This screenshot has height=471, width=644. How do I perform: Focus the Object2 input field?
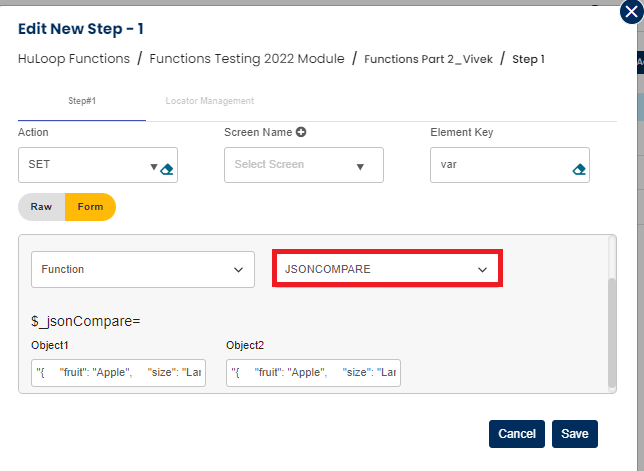pyautogui.click(x=313, y=373)
